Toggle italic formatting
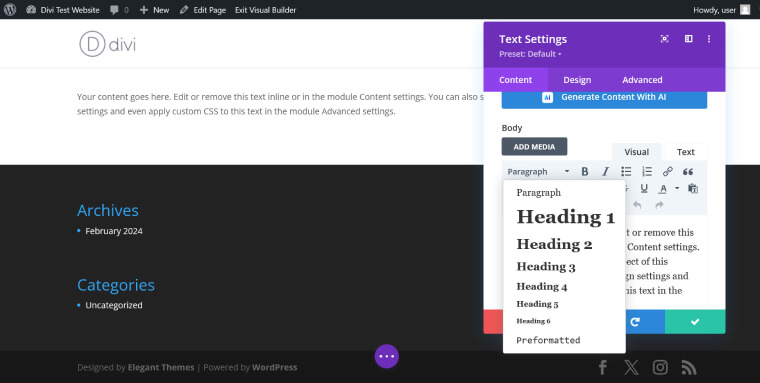Viewport: 760px width, 383px height. (605, 172)
